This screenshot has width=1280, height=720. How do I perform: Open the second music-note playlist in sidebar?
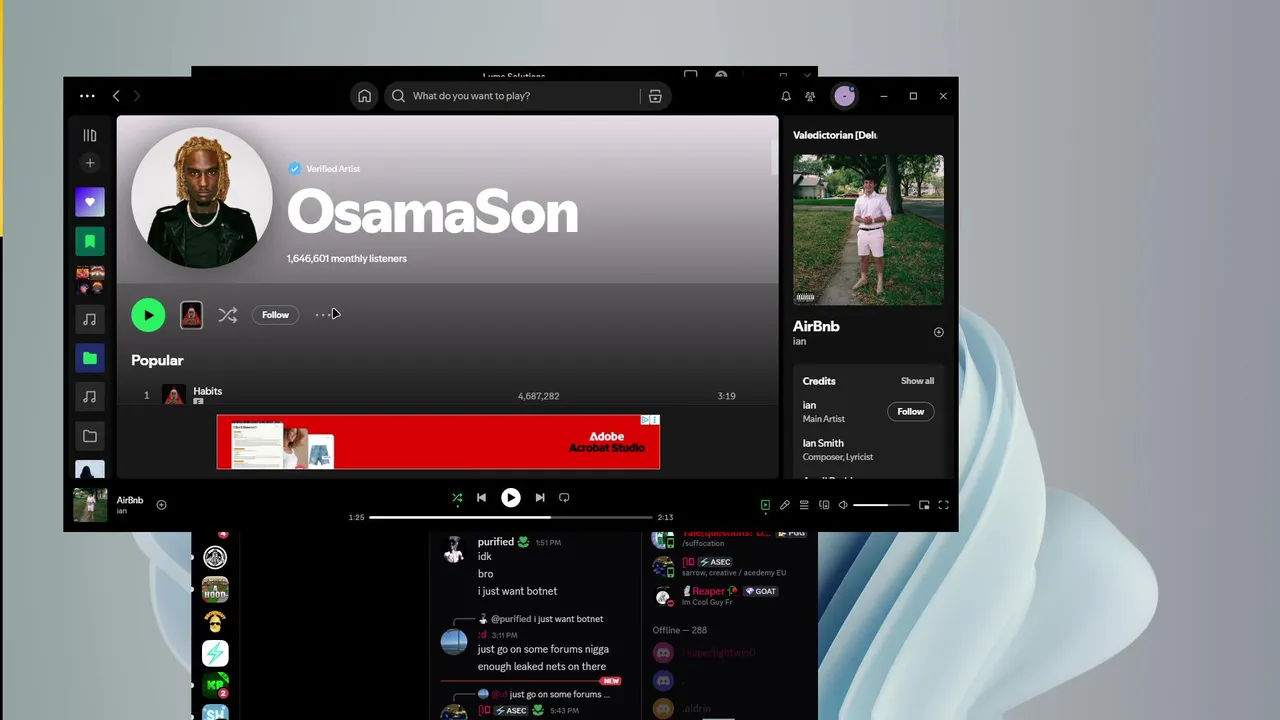click(89, 397)
